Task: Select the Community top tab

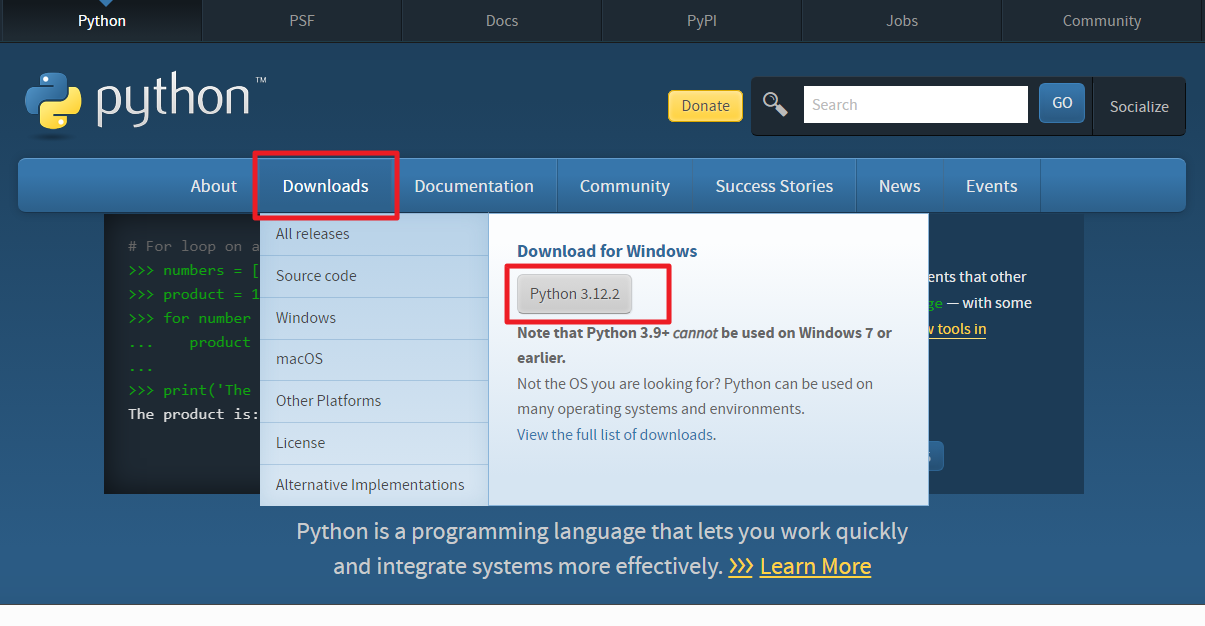Action: 1102,20
